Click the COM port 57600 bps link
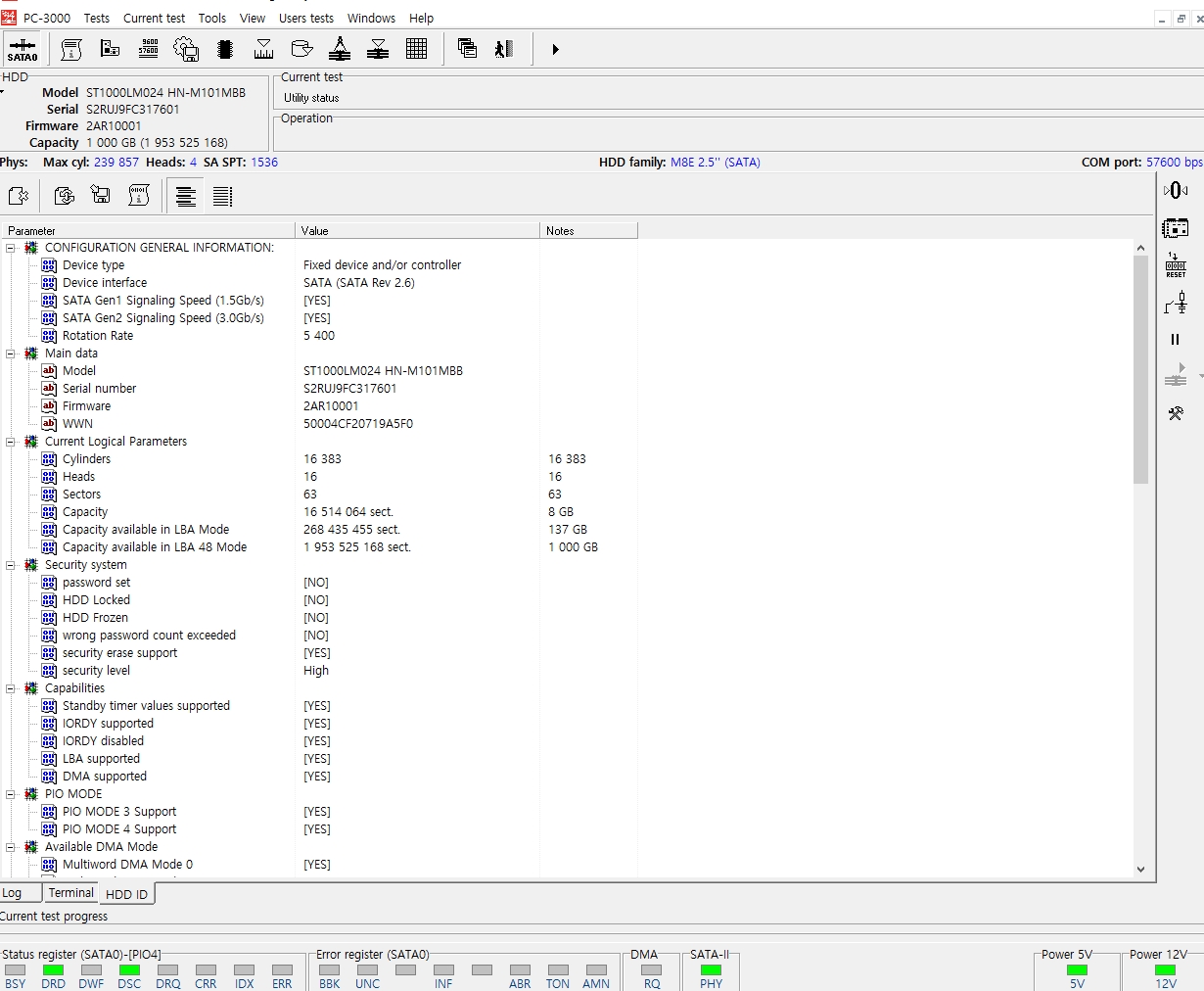1204x991 pixels. 1174,163
